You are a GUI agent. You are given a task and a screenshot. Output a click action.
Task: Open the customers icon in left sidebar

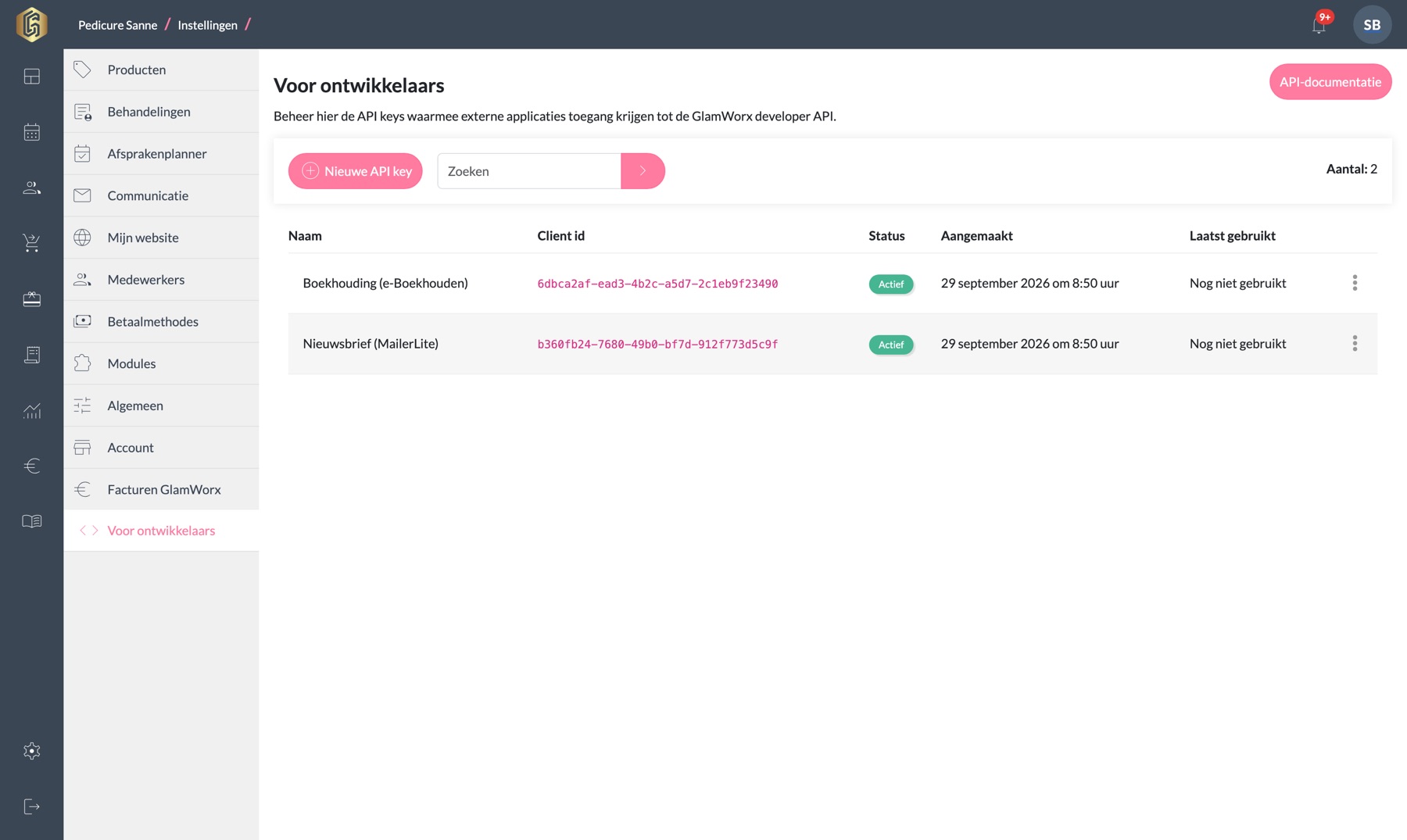(31, 188)
